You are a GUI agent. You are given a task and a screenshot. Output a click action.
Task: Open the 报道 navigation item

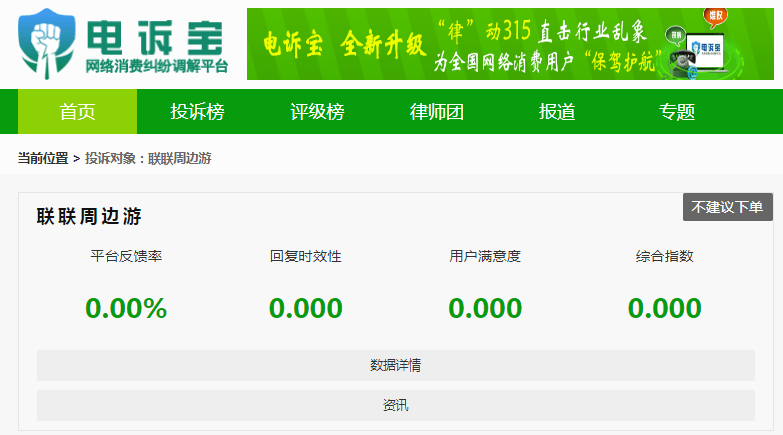pos(557,111)
